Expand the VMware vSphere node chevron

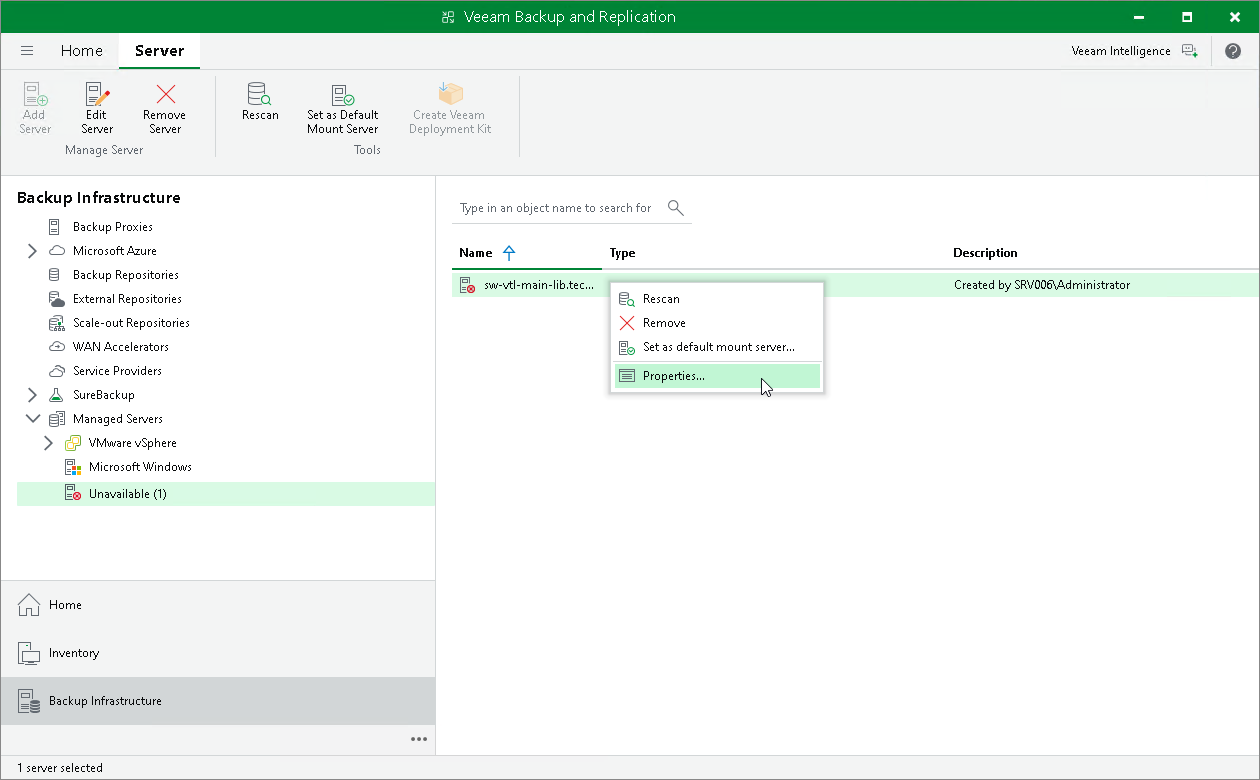[48, 443]
